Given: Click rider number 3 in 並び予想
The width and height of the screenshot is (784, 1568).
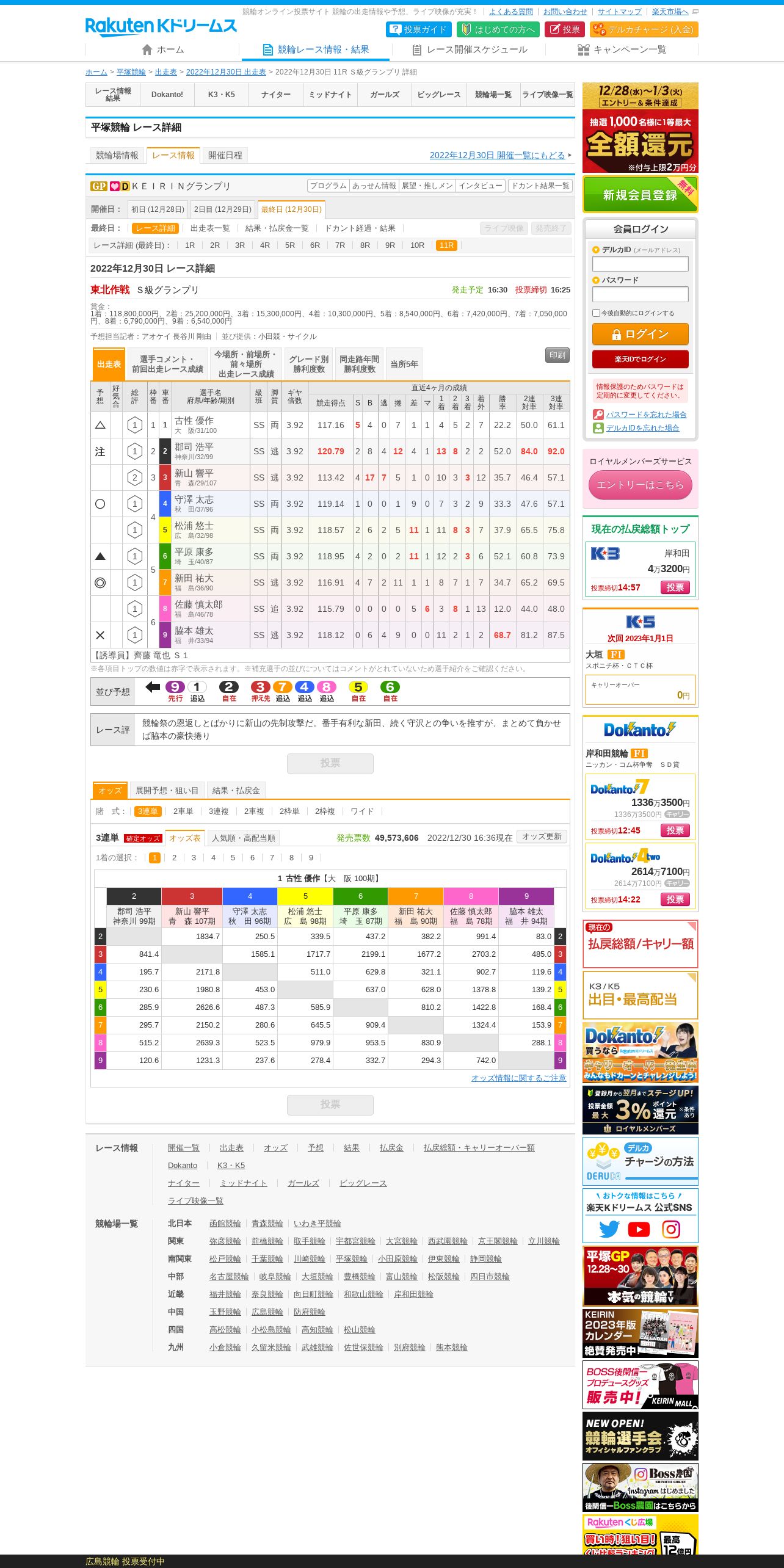Looking at the screenshot, I should [260, 687].
